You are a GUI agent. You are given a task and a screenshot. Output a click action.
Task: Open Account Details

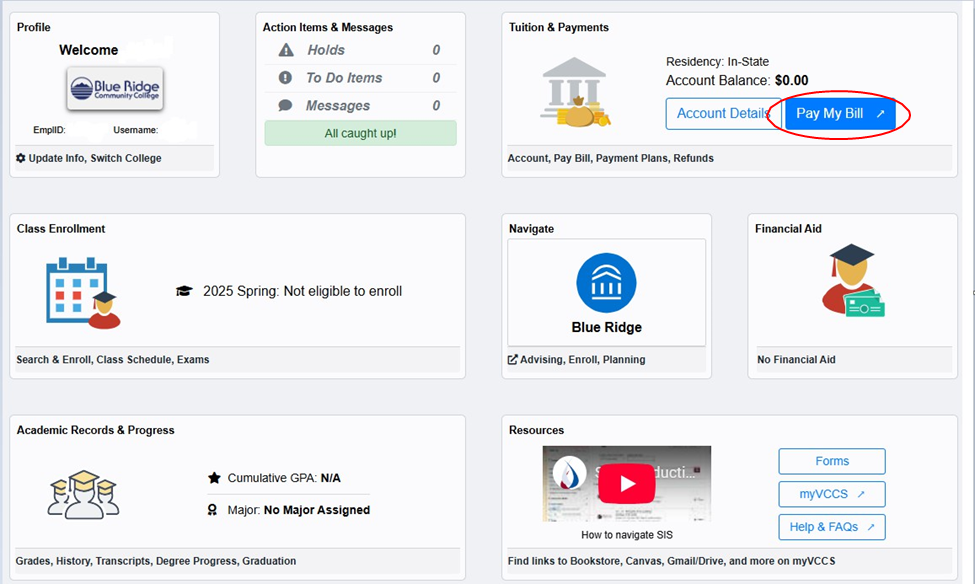[723, 114]
